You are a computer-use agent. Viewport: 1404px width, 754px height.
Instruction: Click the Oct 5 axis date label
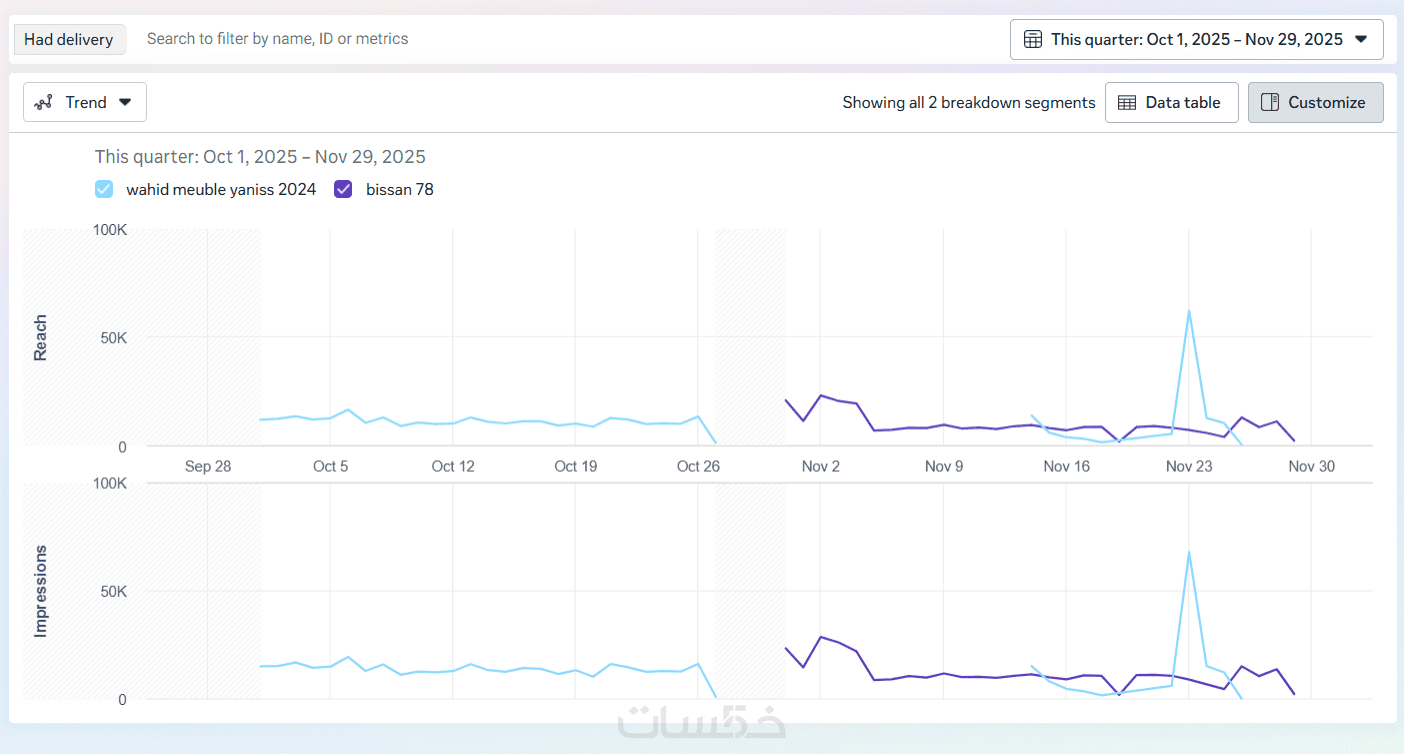pyautogui.click(x=331, y=466)
